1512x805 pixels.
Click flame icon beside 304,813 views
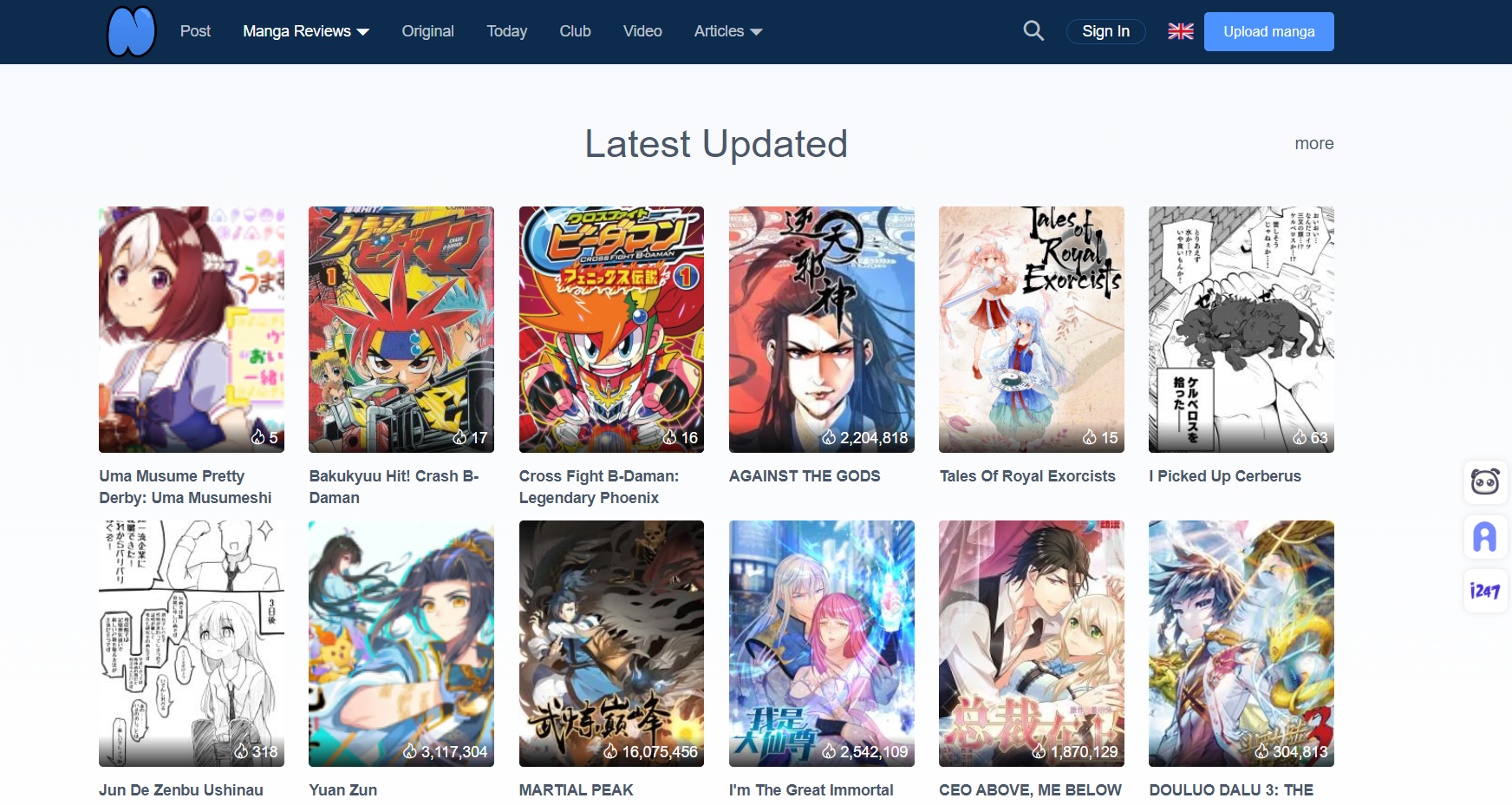1262,751
